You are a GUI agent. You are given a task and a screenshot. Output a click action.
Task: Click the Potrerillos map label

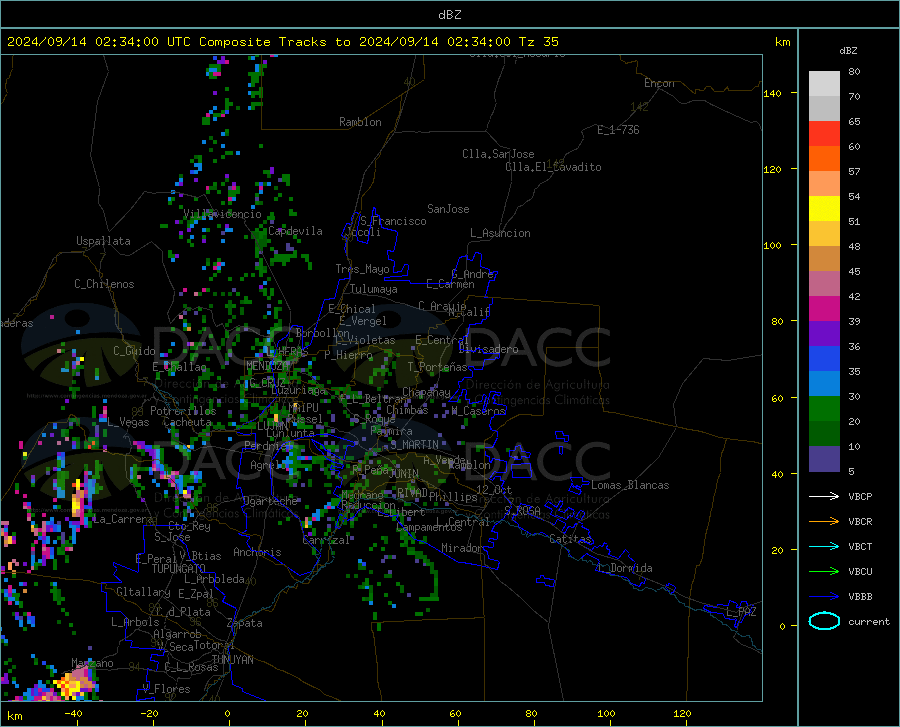point(183,411)
